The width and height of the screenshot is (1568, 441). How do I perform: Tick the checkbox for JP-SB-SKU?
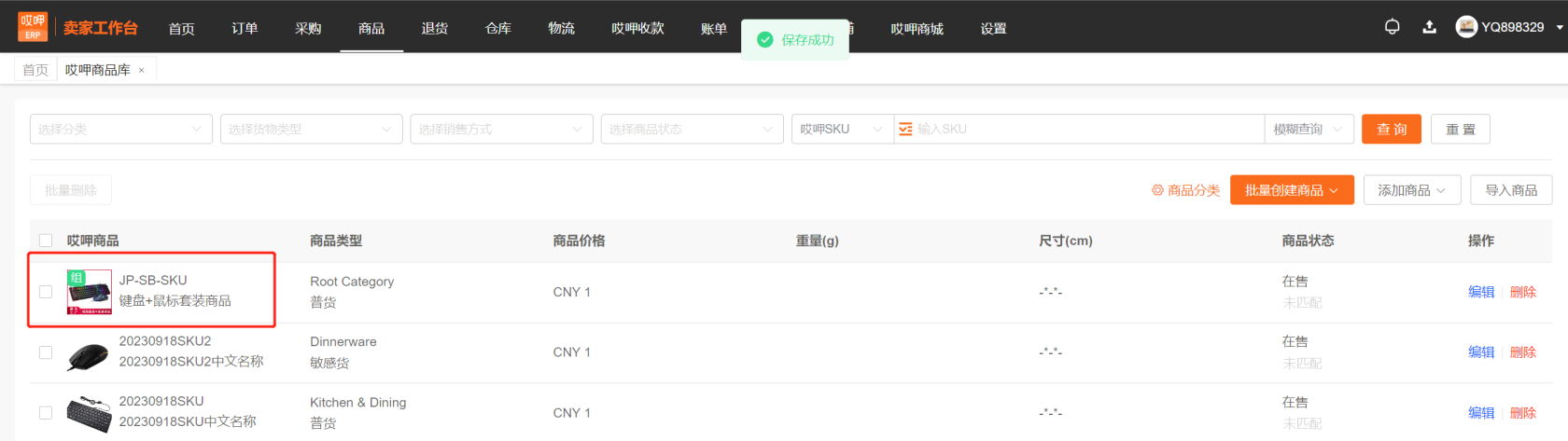point(46,292)
